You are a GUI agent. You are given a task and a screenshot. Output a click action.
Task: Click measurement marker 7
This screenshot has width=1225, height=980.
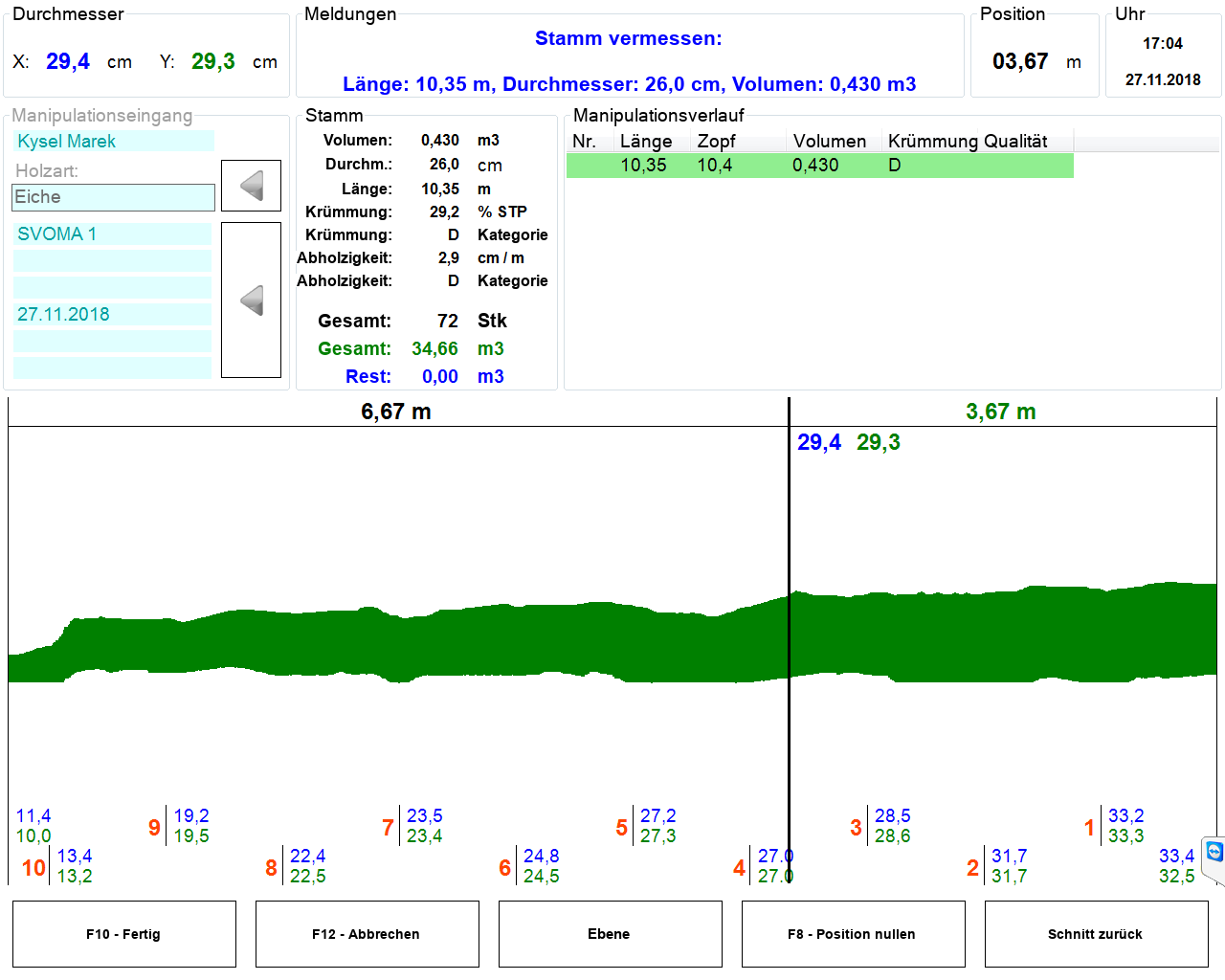point(388,828)
